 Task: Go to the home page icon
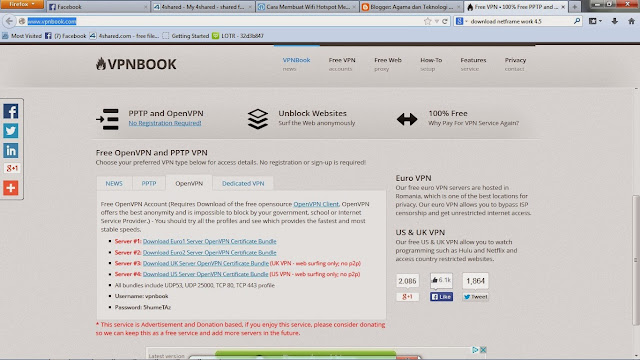[x=631, y=21]
